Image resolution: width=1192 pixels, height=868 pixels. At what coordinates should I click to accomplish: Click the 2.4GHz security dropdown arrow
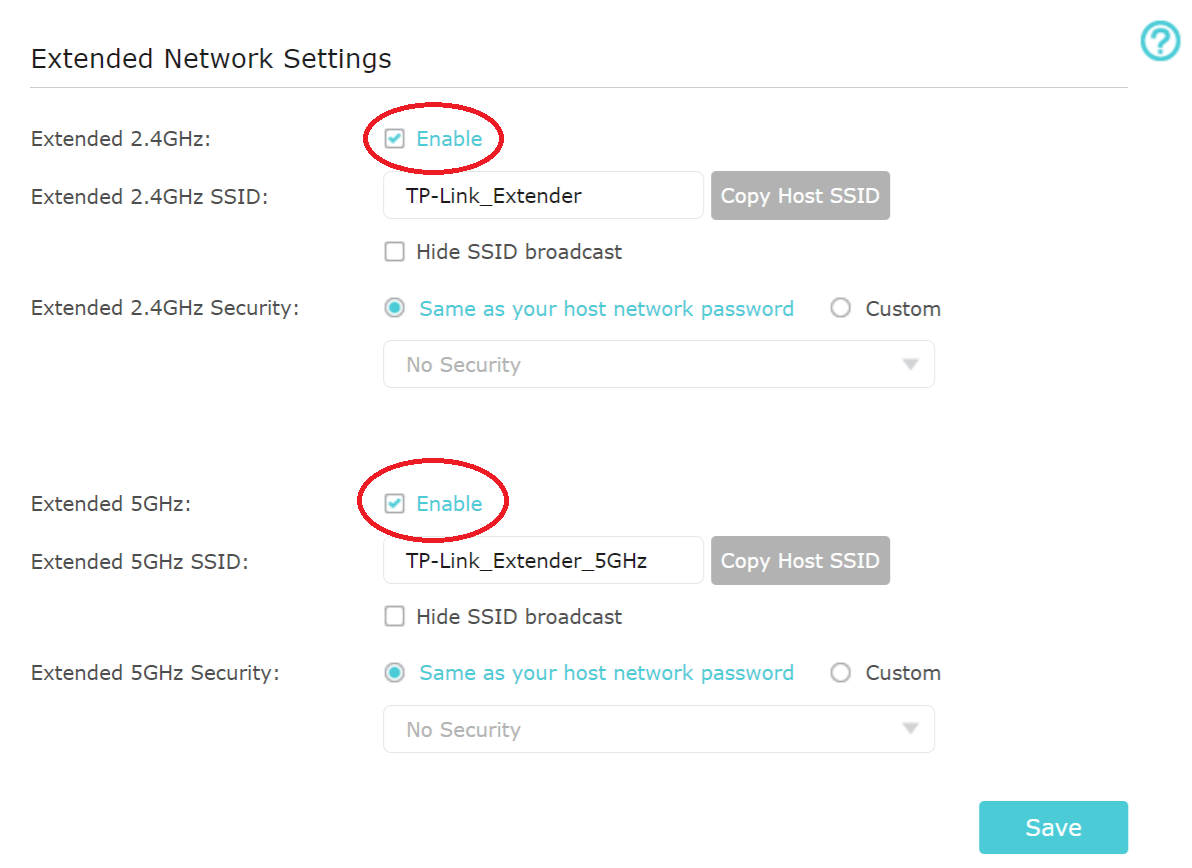(910, 365)
